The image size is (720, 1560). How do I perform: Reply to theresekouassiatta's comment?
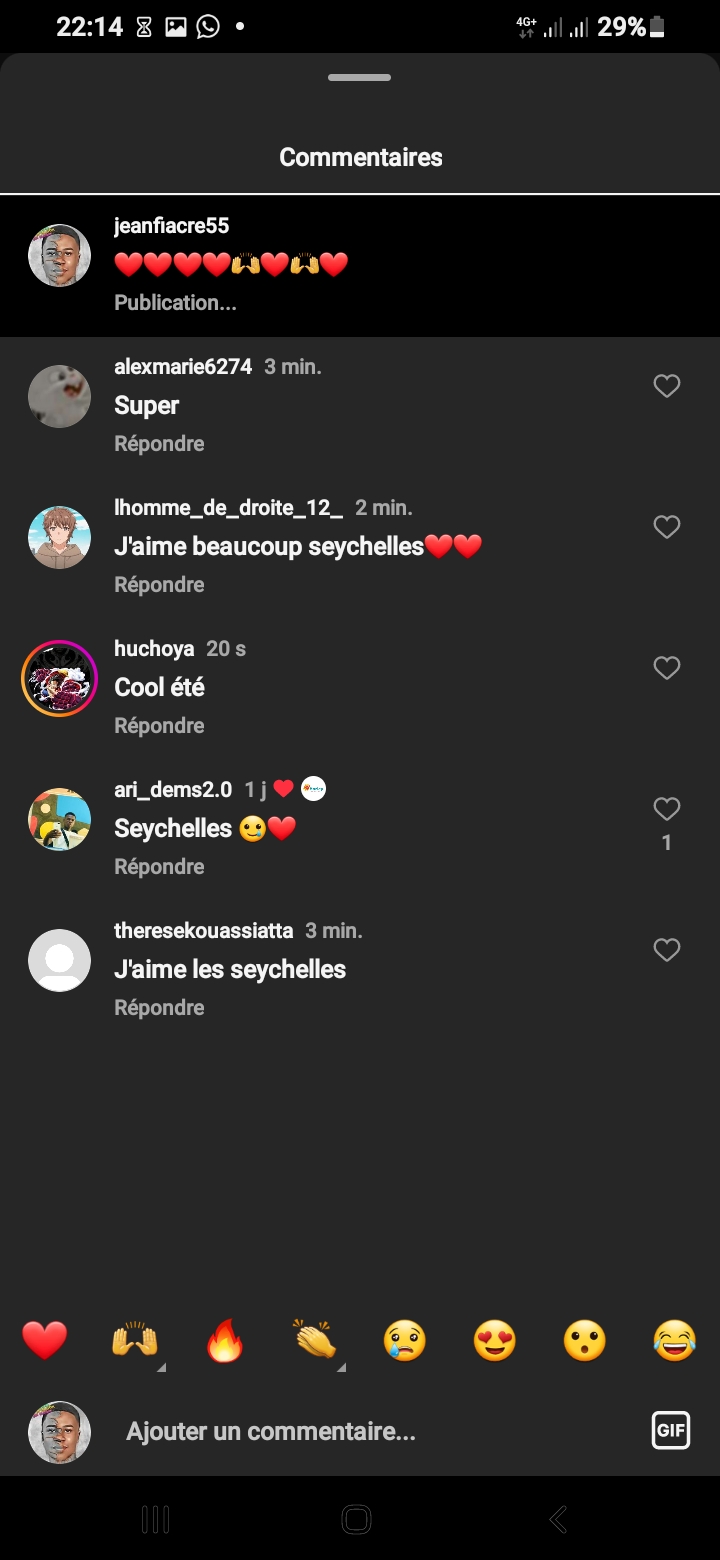[159, 1008]
